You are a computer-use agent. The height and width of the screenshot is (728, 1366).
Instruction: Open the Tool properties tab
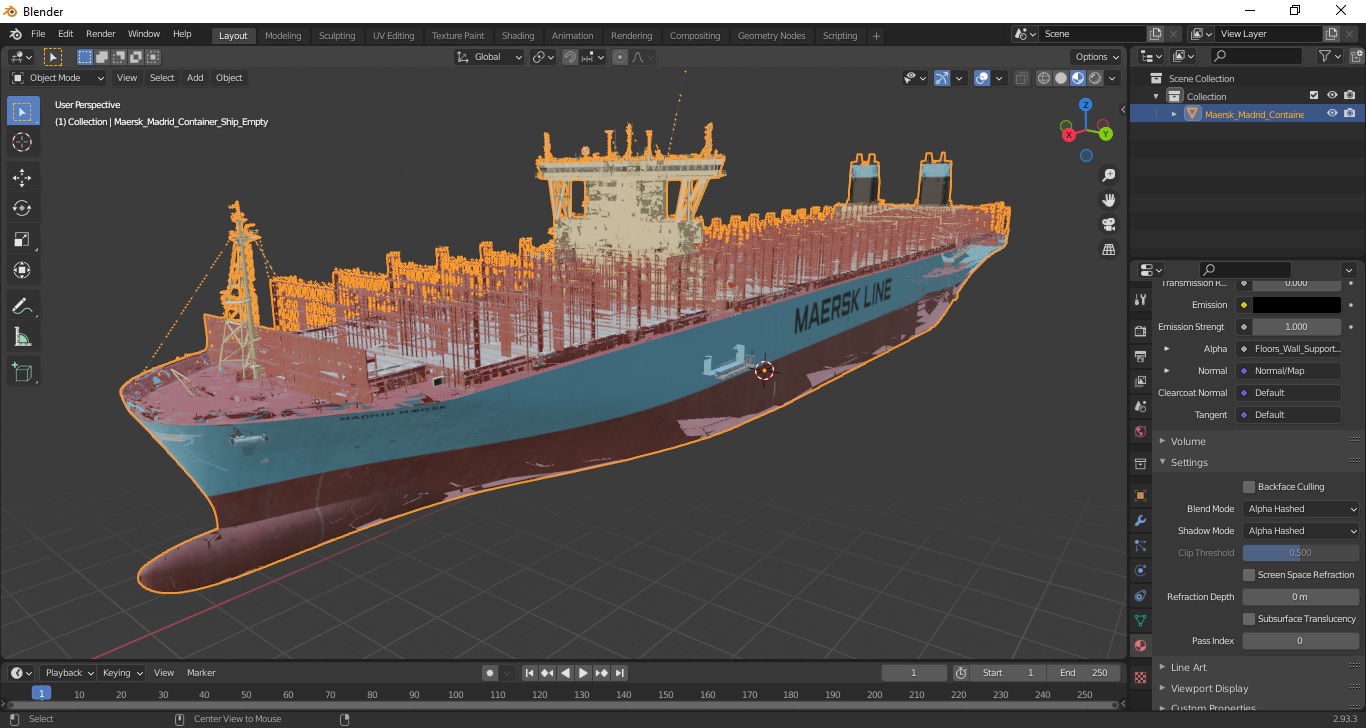point(1140,300)
